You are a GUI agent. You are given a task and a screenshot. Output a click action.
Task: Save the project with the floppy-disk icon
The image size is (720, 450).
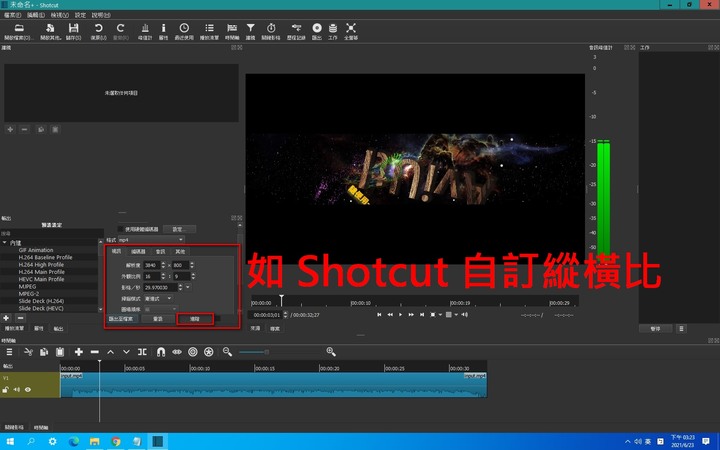(73, 32)
